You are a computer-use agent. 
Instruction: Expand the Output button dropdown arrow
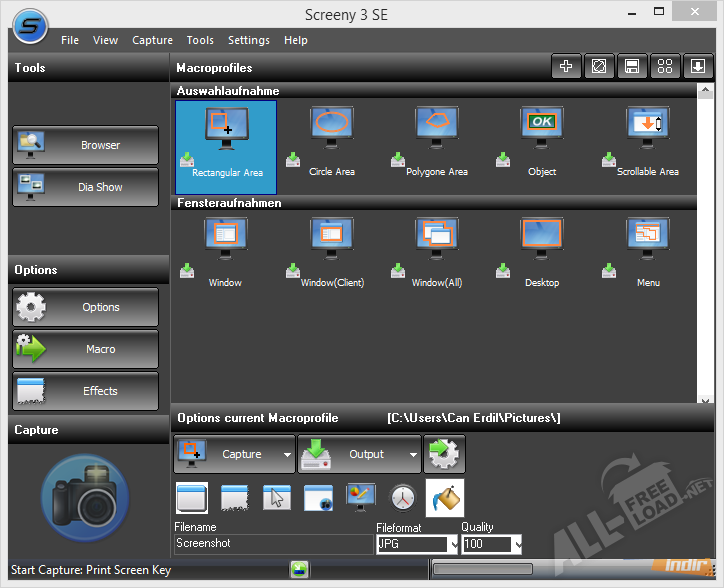click(x=414, y=455)
